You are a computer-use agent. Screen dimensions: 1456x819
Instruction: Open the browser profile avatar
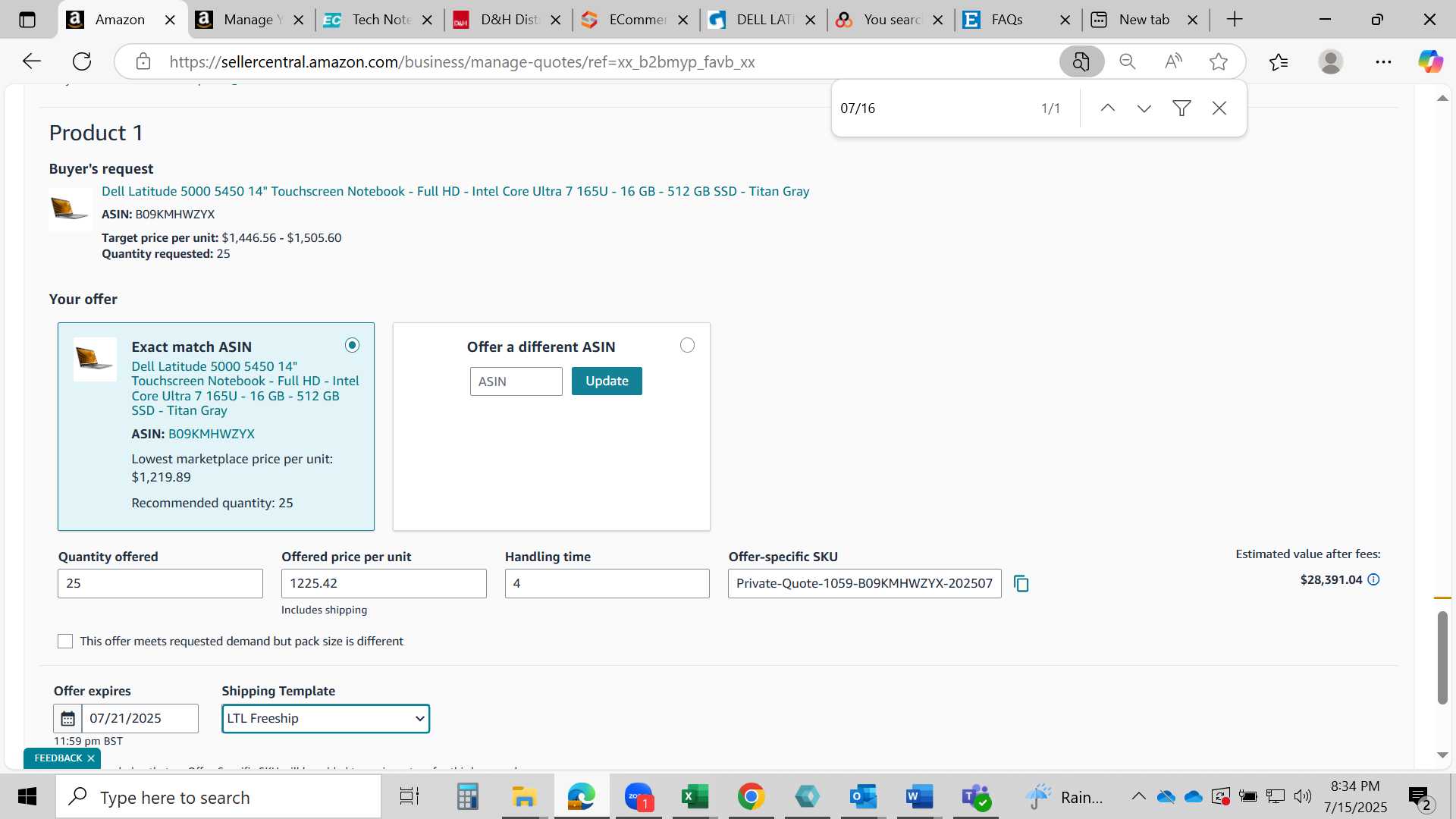pyautogui.click(x=1331, y=61)
